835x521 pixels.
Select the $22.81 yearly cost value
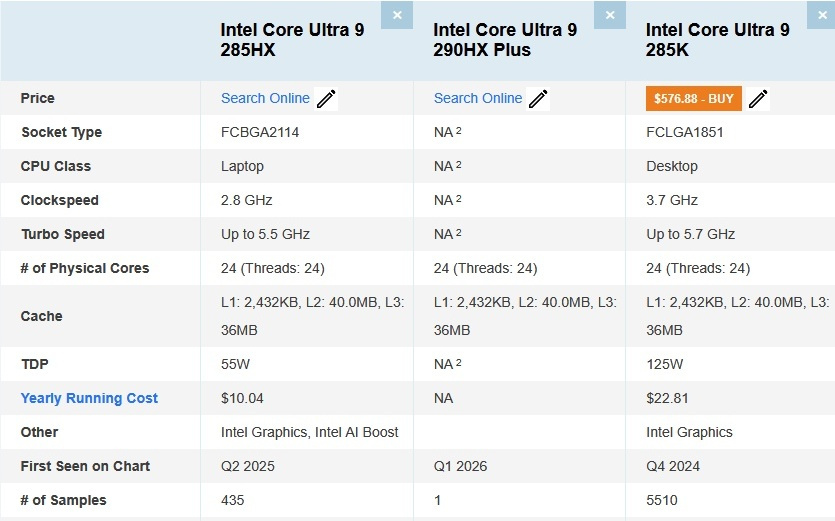point(667,398)
